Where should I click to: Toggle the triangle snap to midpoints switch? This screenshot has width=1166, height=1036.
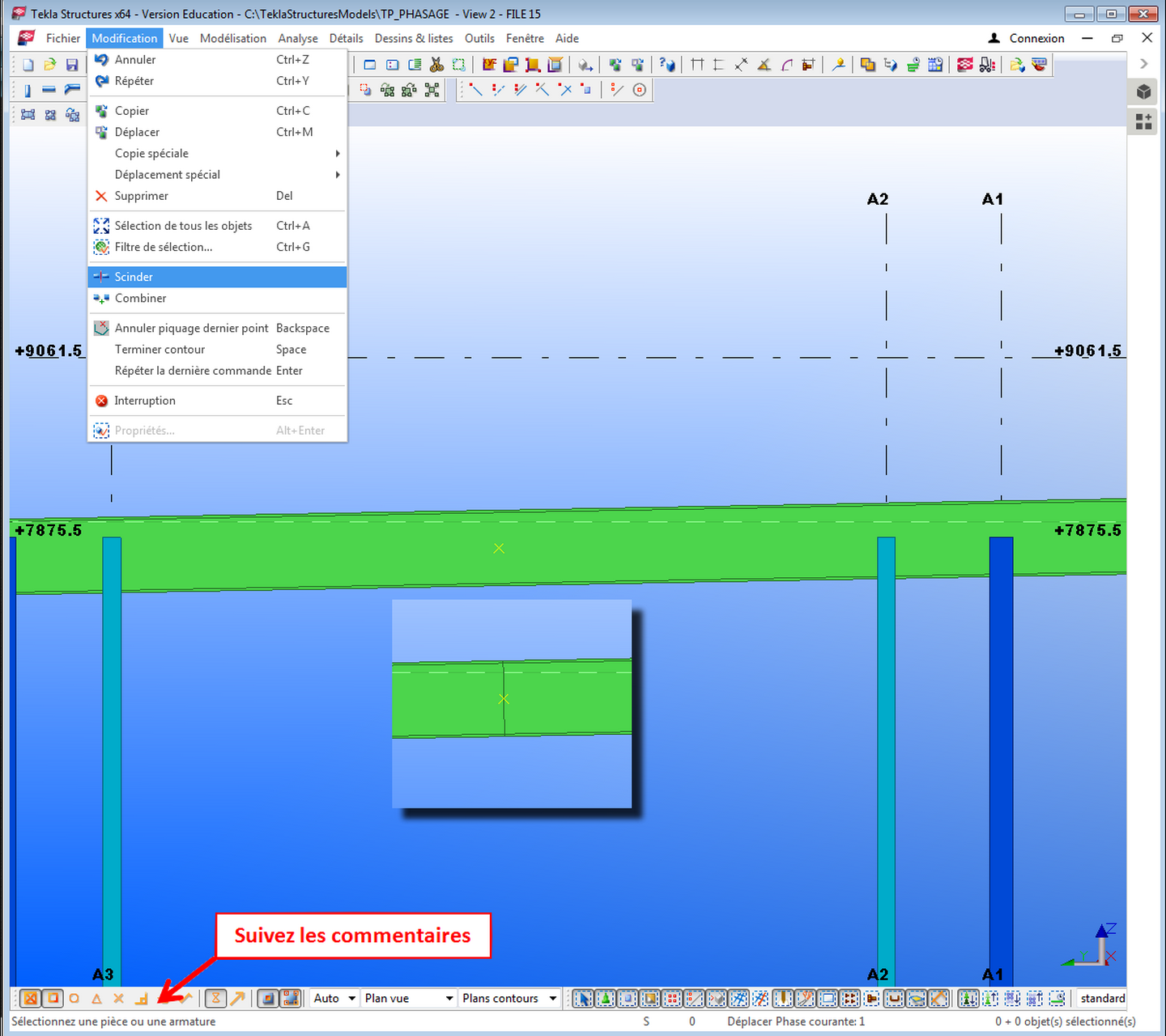coord(96,999)
